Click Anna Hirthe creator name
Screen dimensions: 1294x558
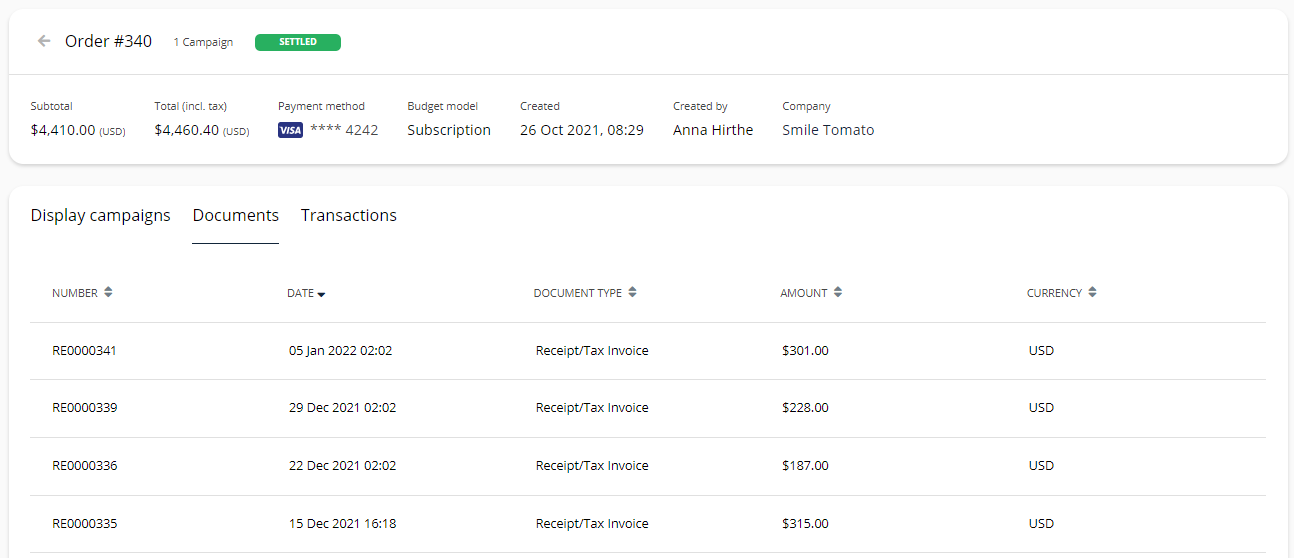click(x=713, y=130)
